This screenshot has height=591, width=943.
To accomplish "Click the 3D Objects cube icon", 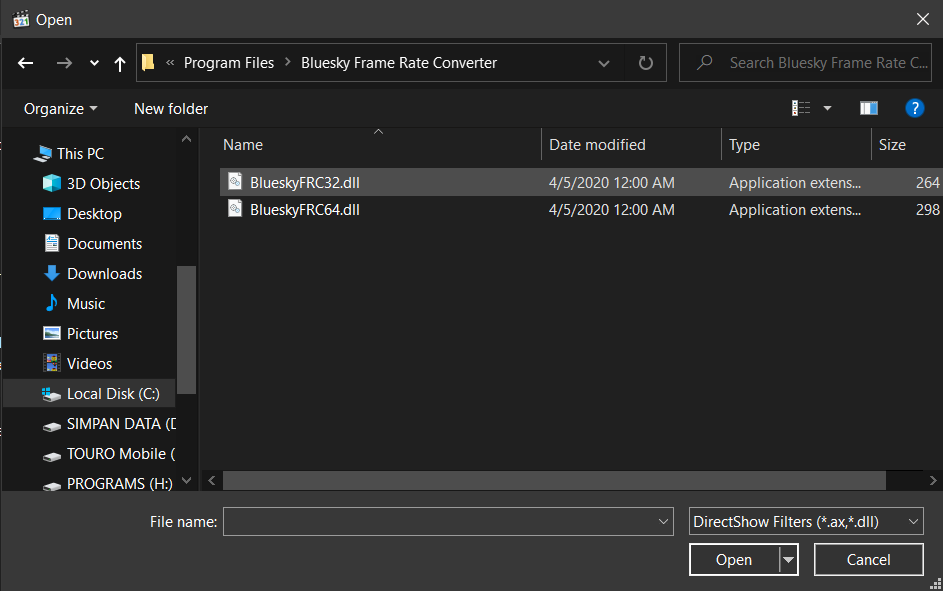I will 52,183.
